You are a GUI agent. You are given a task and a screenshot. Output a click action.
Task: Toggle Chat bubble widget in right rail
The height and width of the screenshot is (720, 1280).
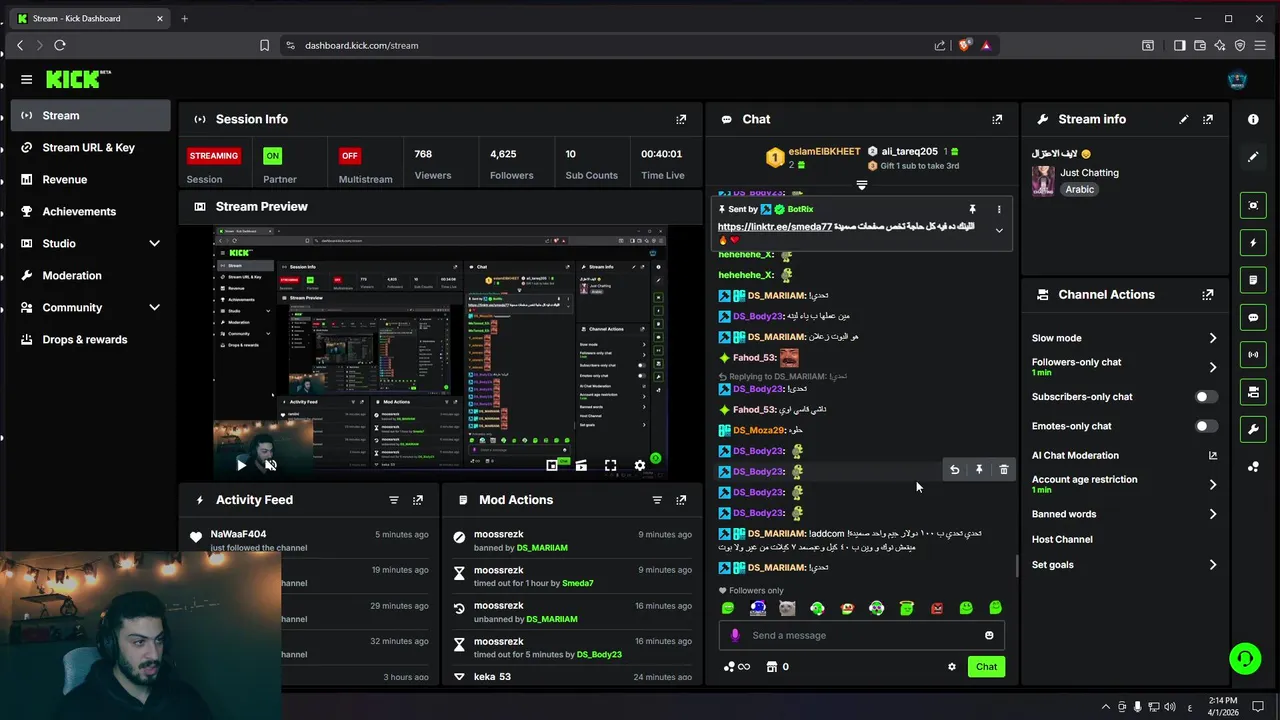tap(1253, 317)
